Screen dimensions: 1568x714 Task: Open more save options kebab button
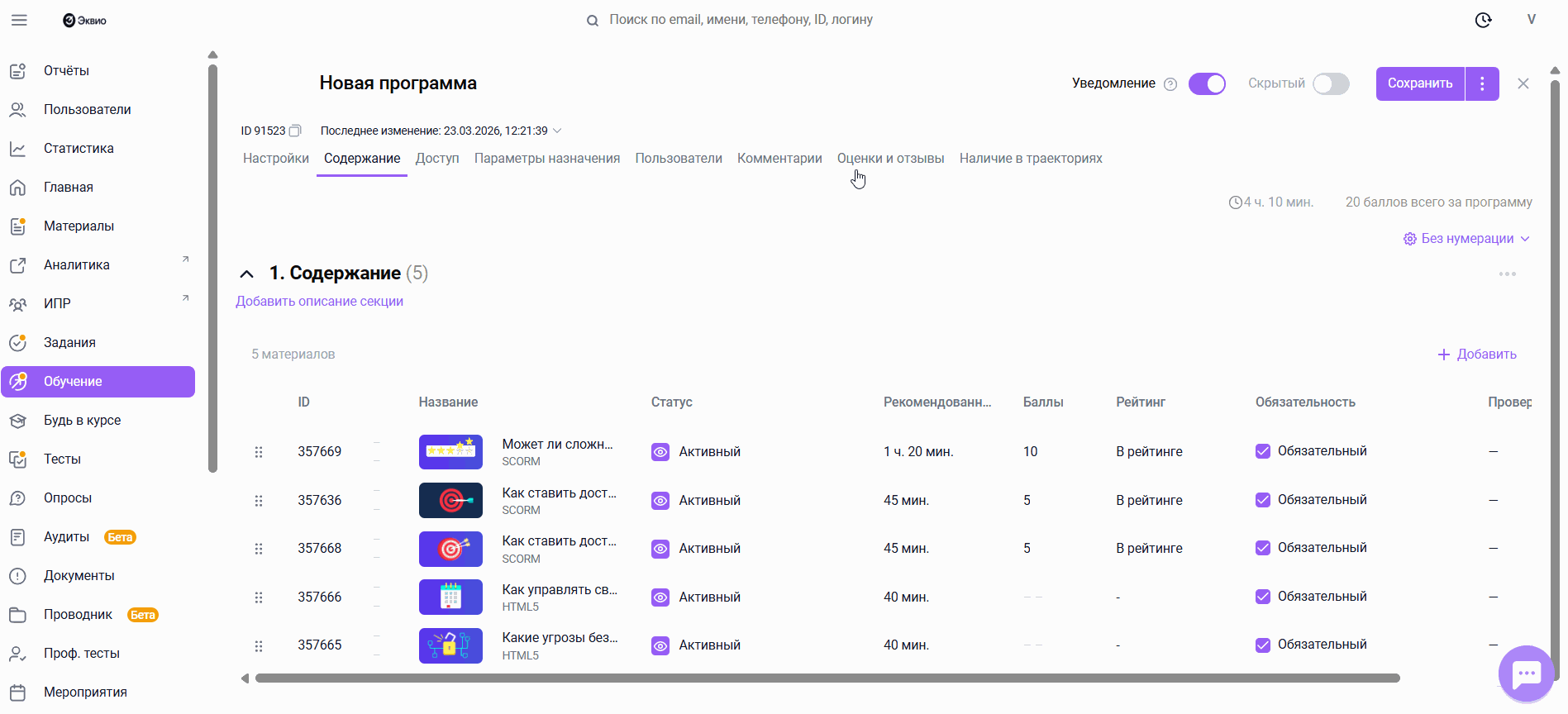point(1482,83)
